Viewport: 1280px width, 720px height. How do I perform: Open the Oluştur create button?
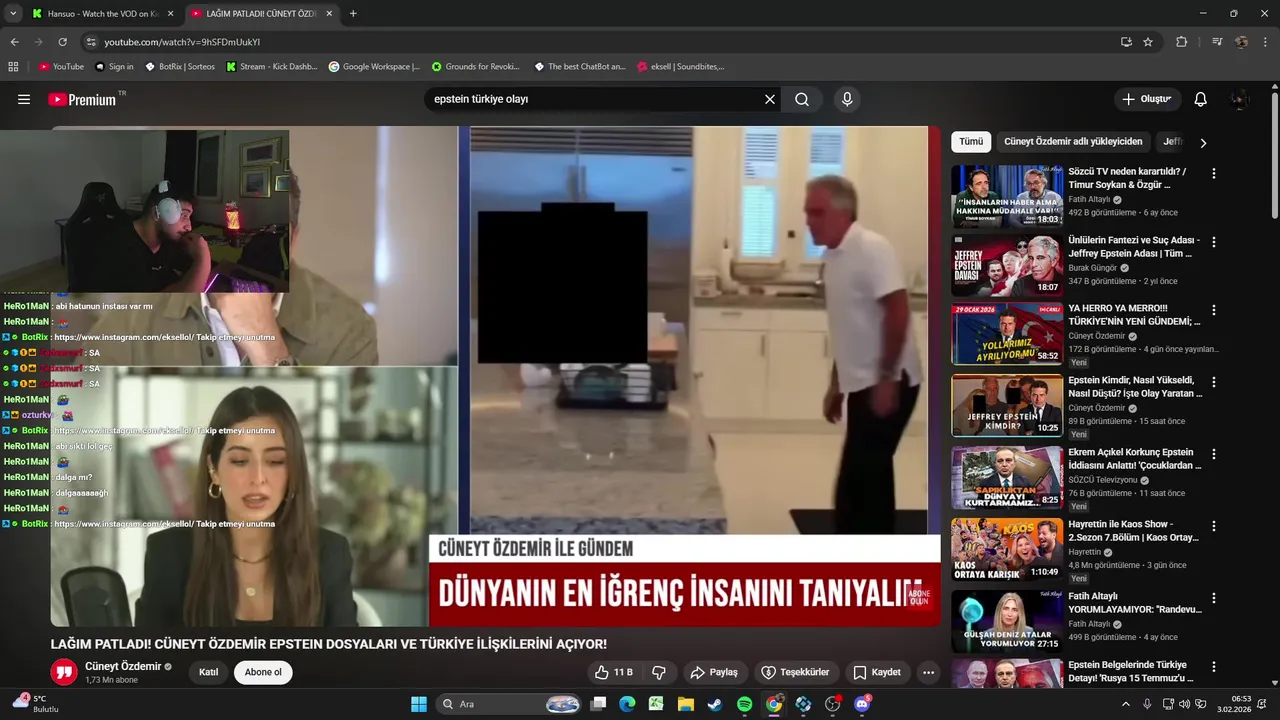1148,99
